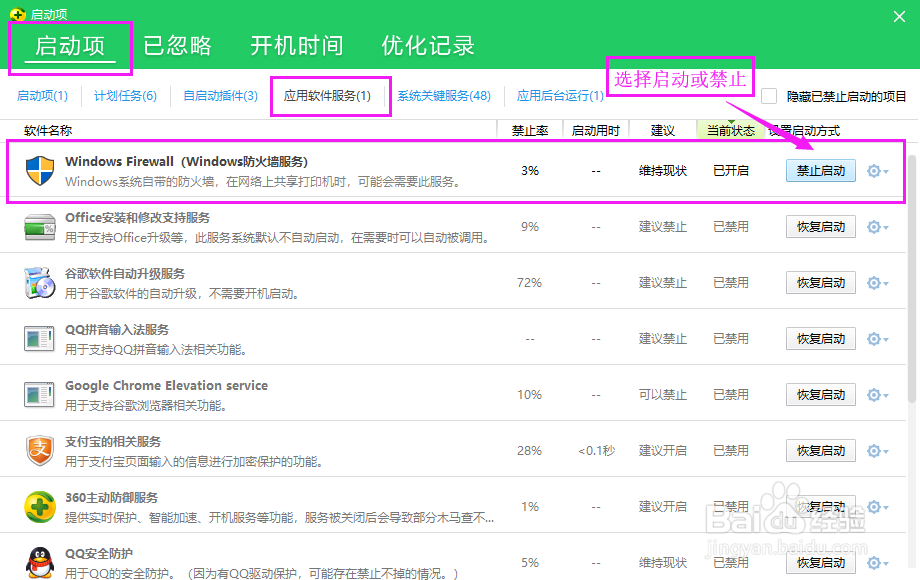Click the <0.1秒 启动用时 value
The width and height of the screenshot is (920, 580).
point(596,450)
